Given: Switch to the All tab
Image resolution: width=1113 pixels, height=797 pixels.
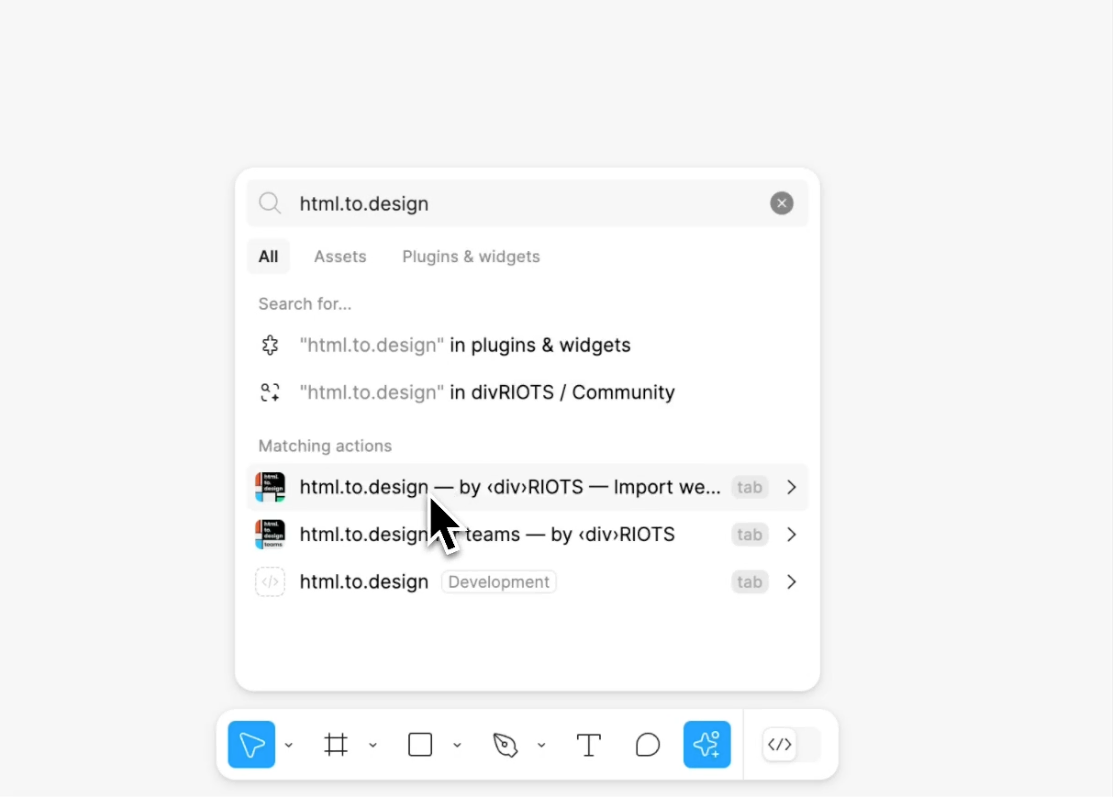Looking at the screenshot, I should click(268, 256).
